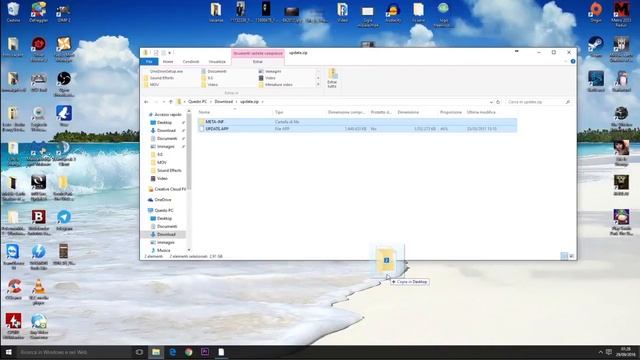Expand the extract destinations list arrow
640x360 pixels.
(x=318, y=84)
